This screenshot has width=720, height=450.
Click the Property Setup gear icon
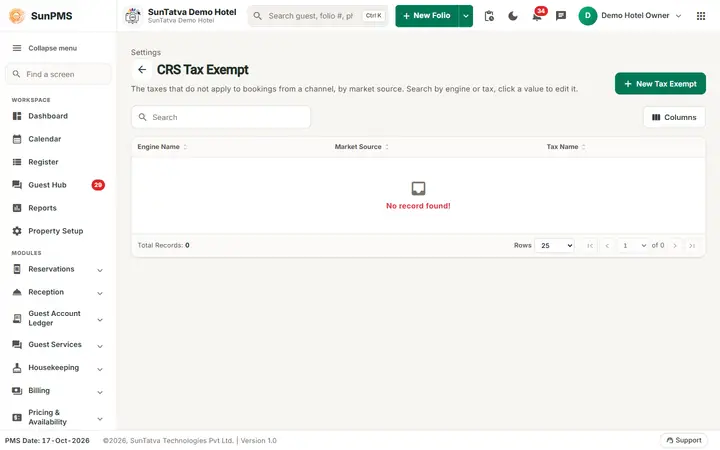click(17, 231)
